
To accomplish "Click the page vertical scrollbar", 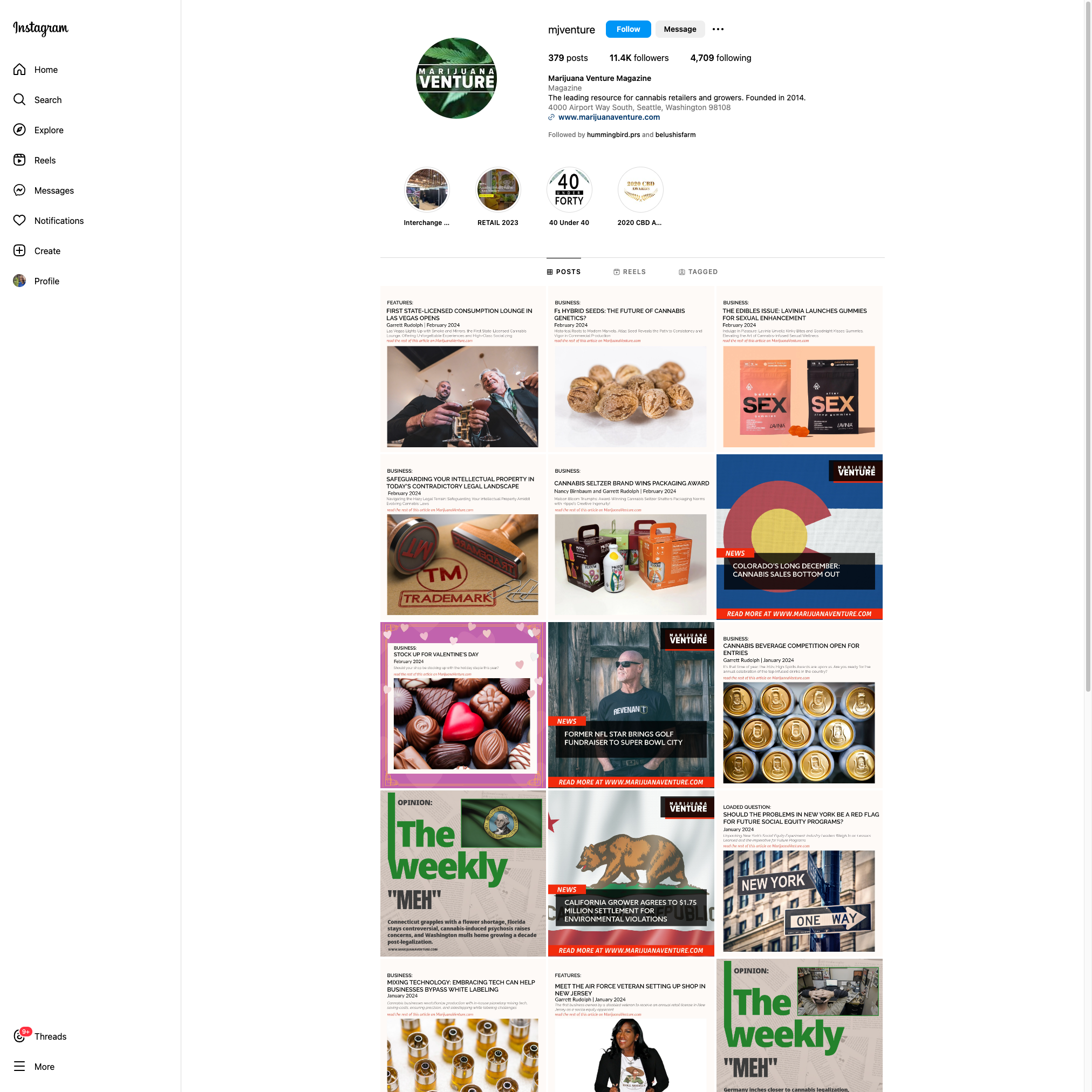I will [x=1088, y=346].
